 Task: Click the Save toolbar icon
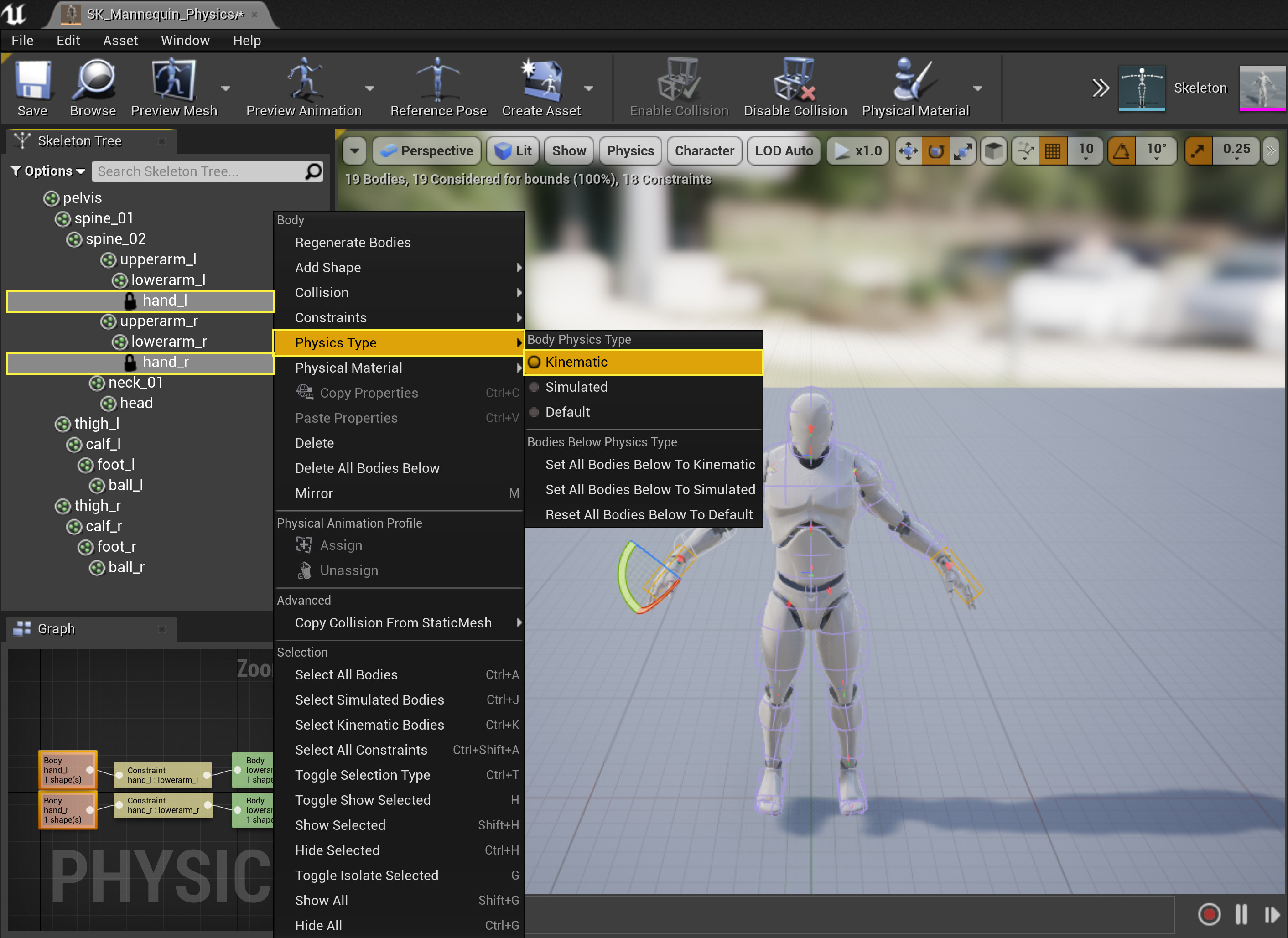32,80
